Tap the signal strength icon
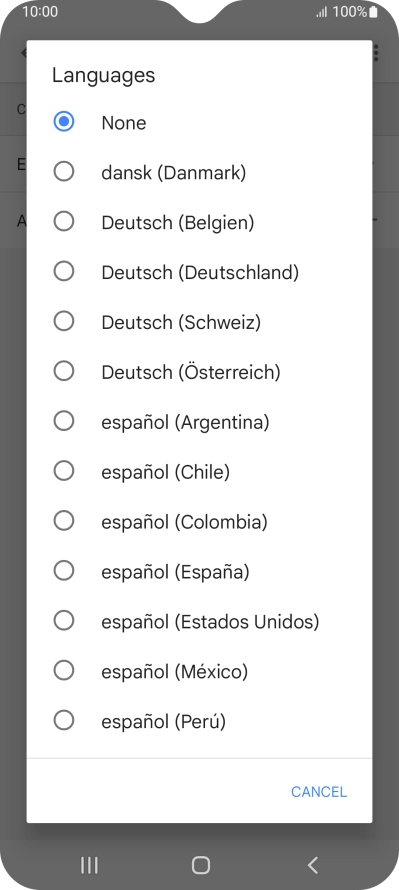Image resolution: width=399 pixels, height=890 pixels. 322,12
